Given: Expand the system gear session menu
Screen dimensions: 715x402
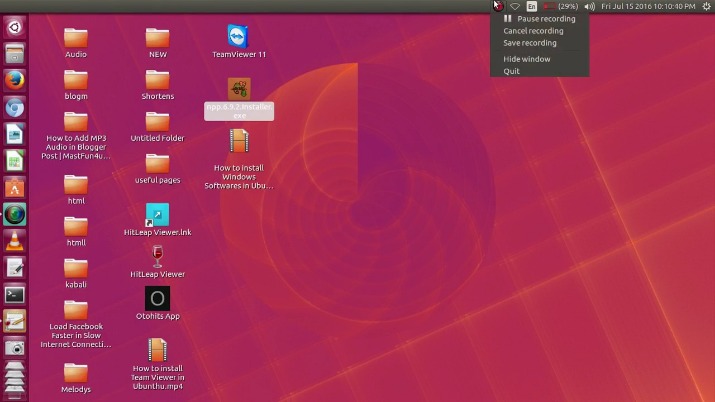Looking at the screenshot, I should [x=706, y=6].
